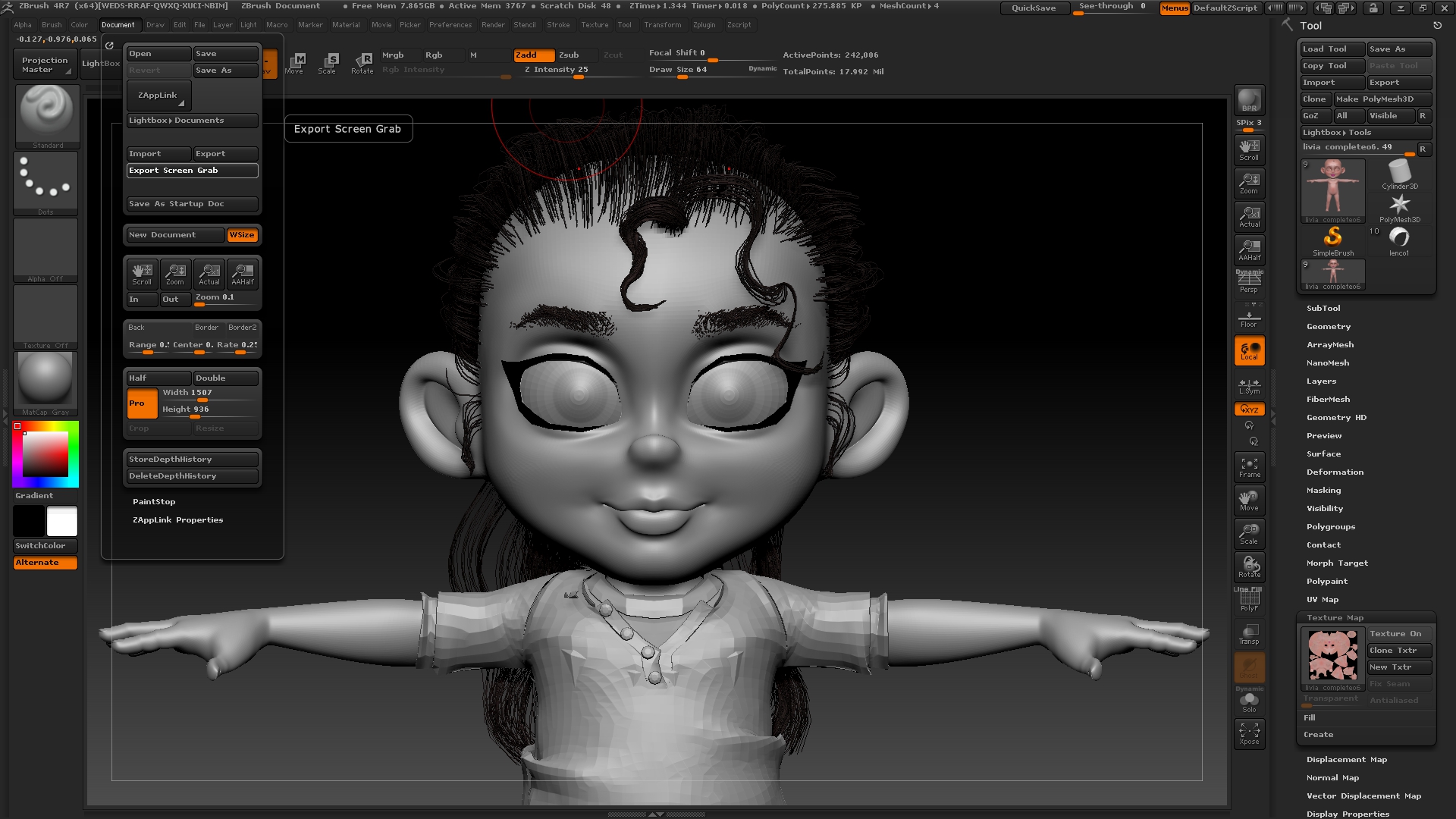Enable the Texture On toggle
Screen dimensions: 1456x819
coord(1399,634)
